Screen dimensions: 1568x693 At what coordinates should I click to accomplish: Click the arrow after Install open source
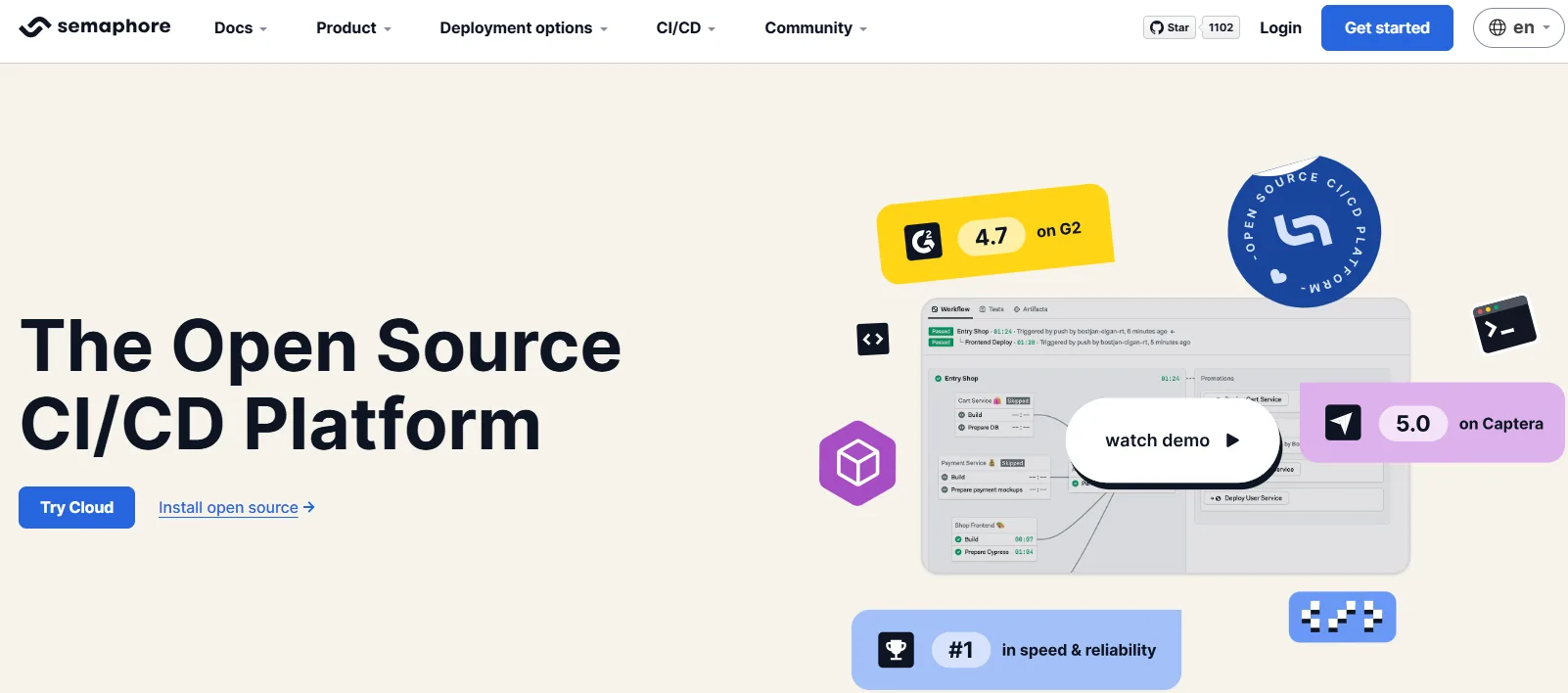coord(309,507)
